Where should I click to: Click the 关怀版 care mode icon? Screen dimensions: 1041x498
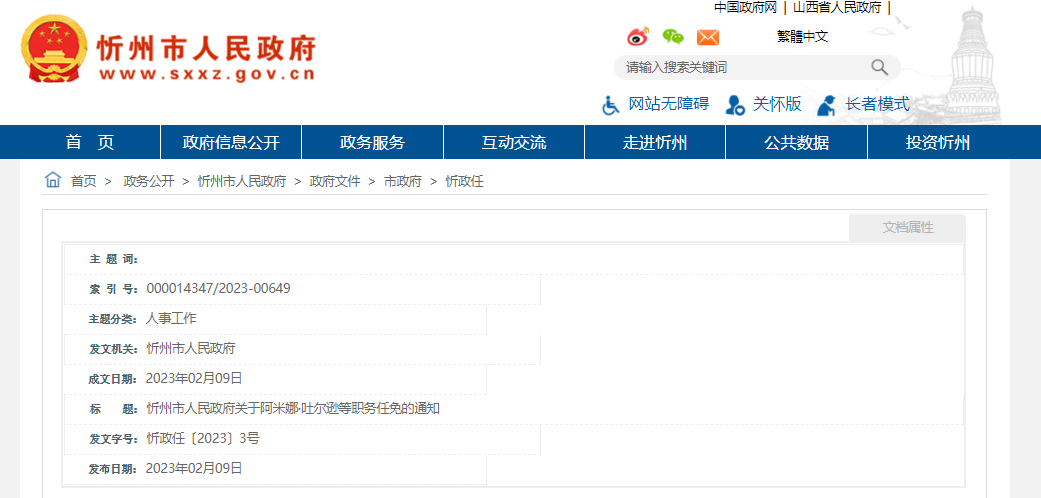click(735, 105)
